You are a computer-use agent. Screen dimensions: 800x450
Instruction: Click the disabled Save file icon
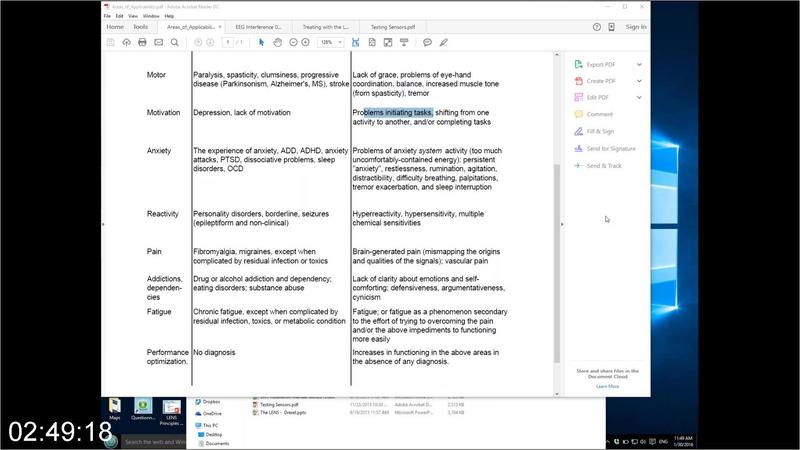[x=110, y=42]
